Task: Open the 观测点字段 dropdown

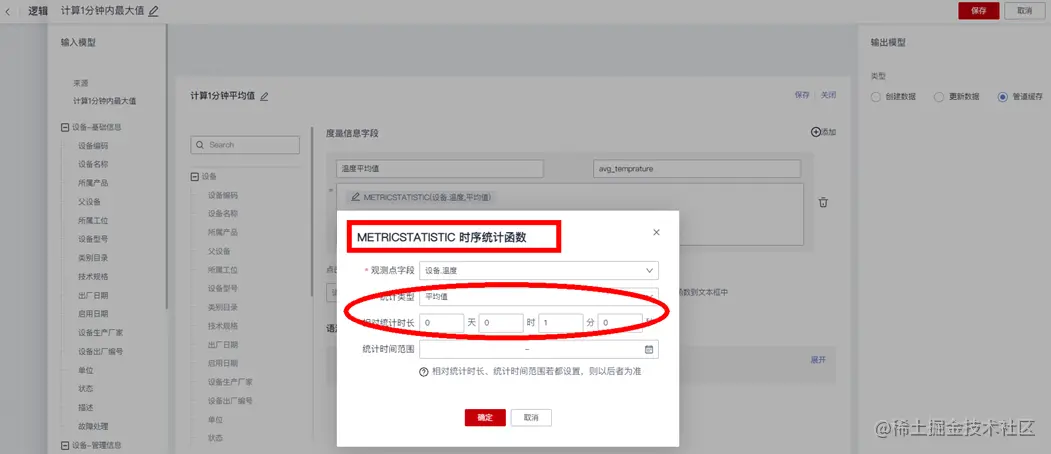Action: point(539,270)
